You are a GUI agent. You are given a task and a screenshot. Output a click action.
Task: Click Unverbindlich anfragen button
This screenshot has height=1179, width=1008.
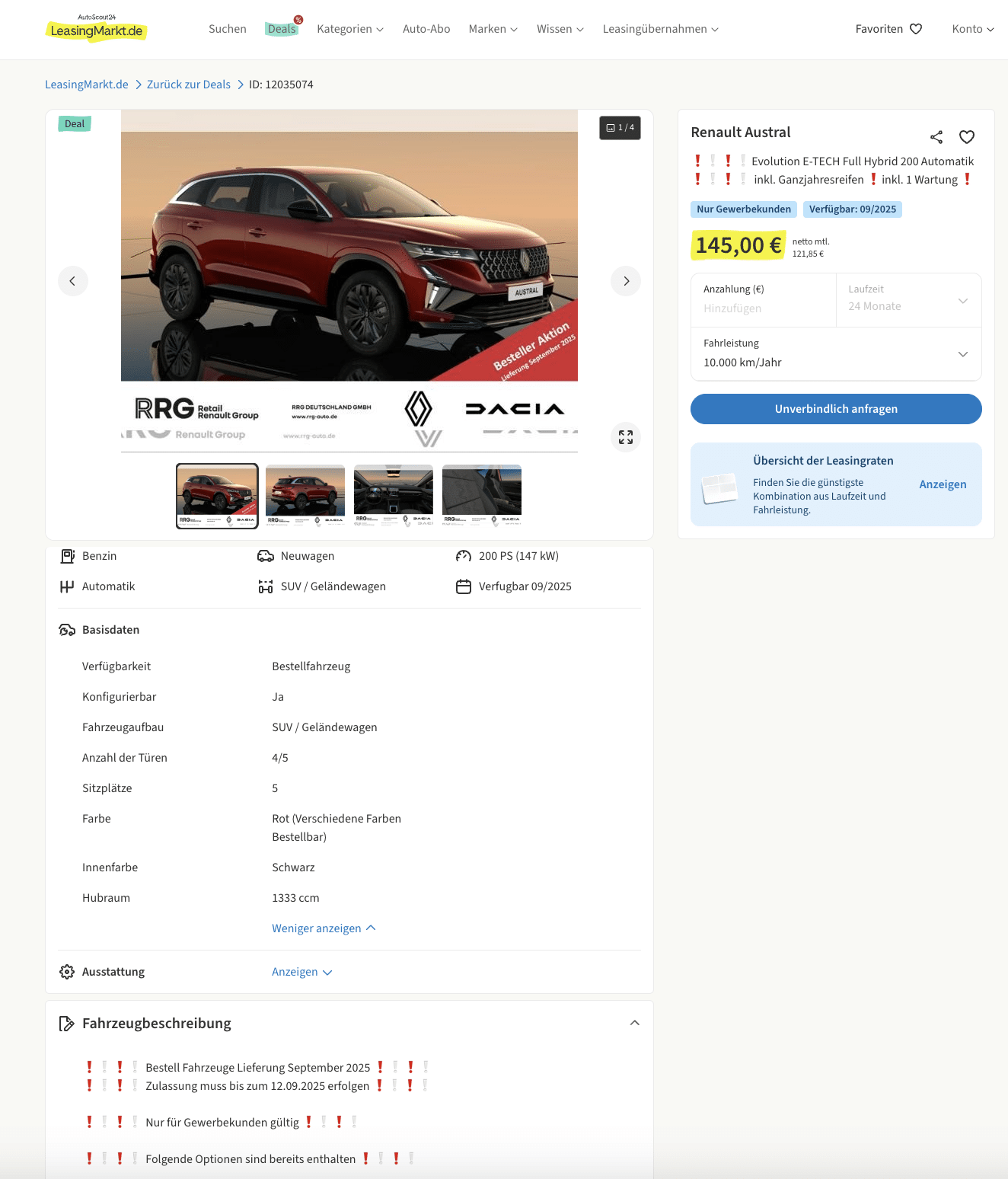836,409
